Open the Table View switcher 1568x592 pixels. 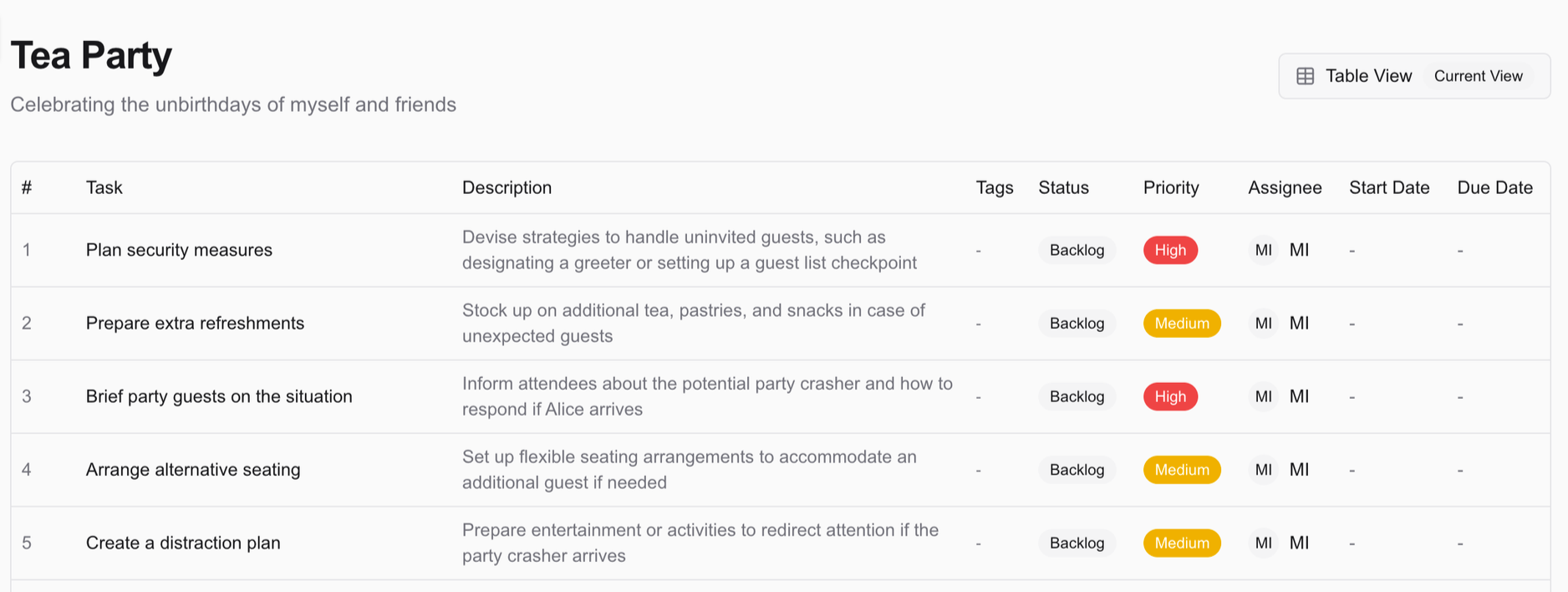(x=1368, y=76)
